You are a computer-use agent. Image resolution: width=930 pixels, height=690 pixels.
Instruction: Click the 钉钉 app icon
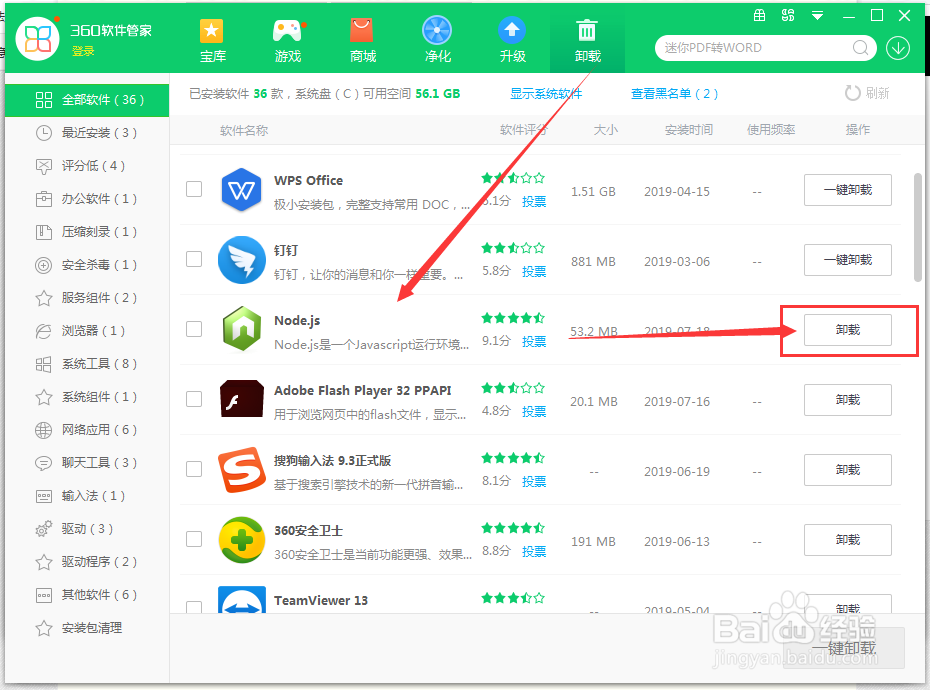pos(241,260)
